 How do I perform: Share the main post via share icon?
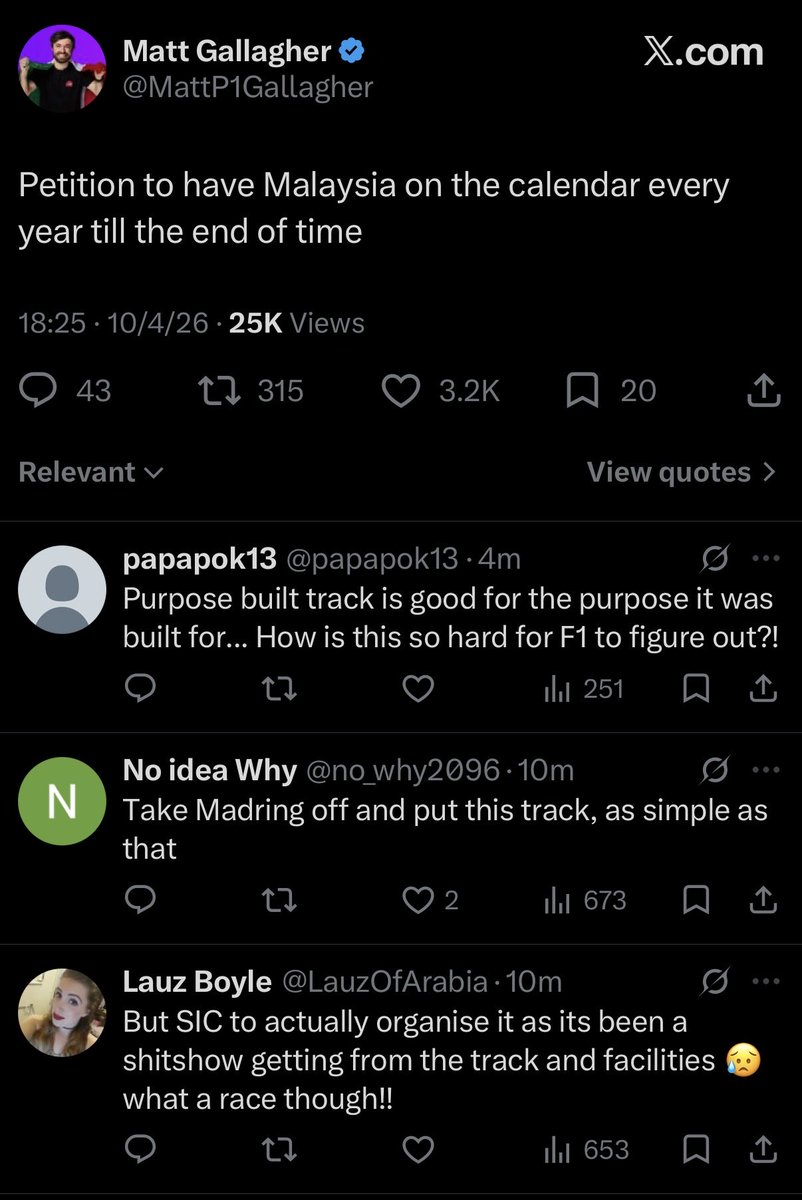763,390
